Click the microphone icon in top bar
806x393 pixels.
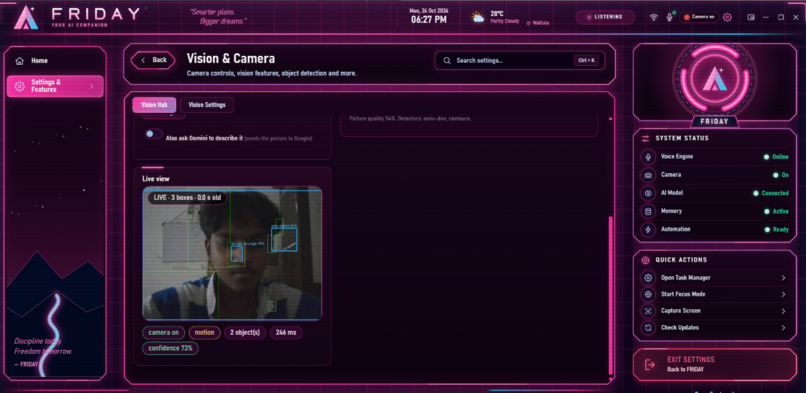point(669,17)
